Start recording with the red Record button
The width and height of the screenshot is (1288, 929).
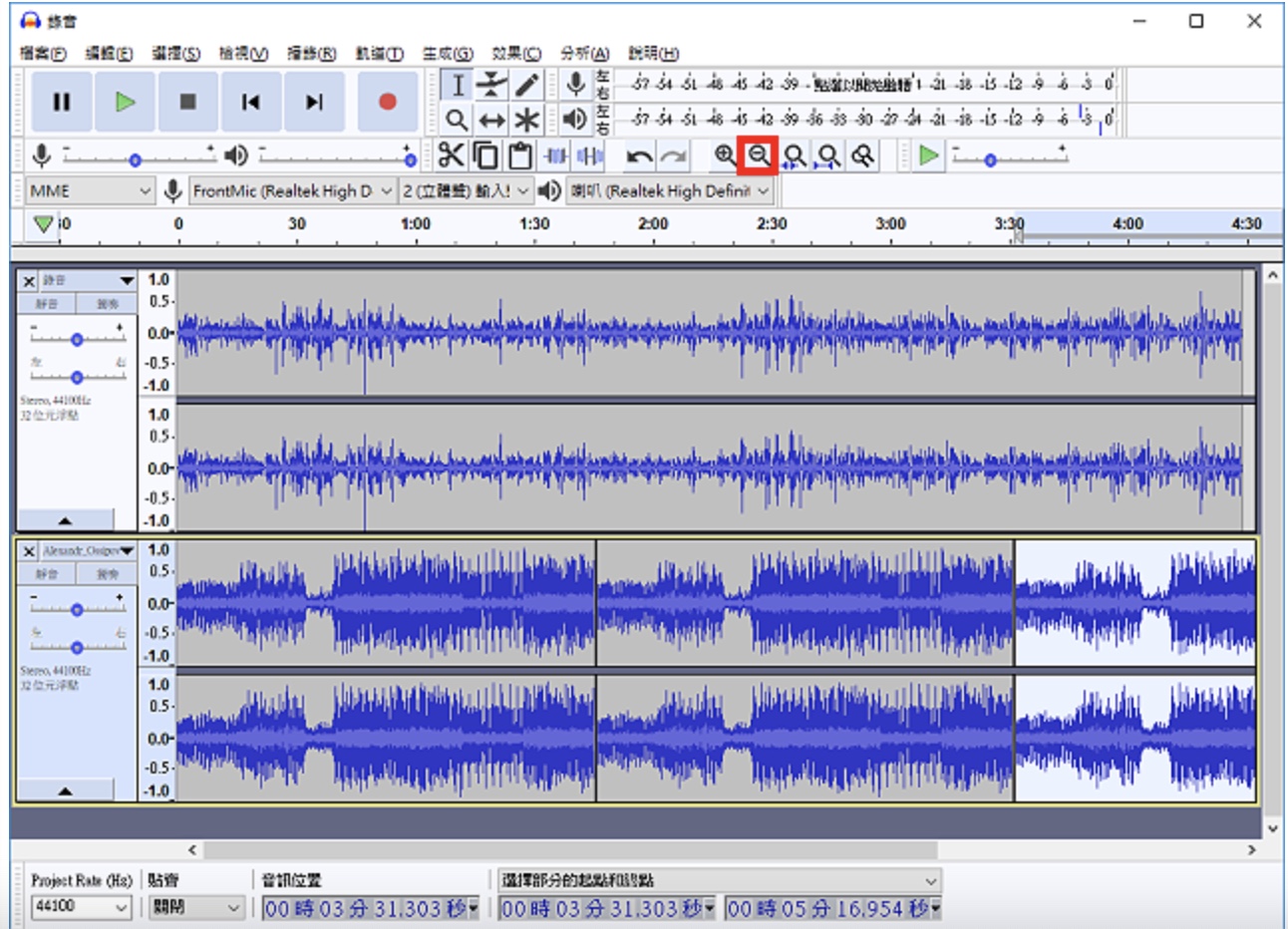click(388, 101)
